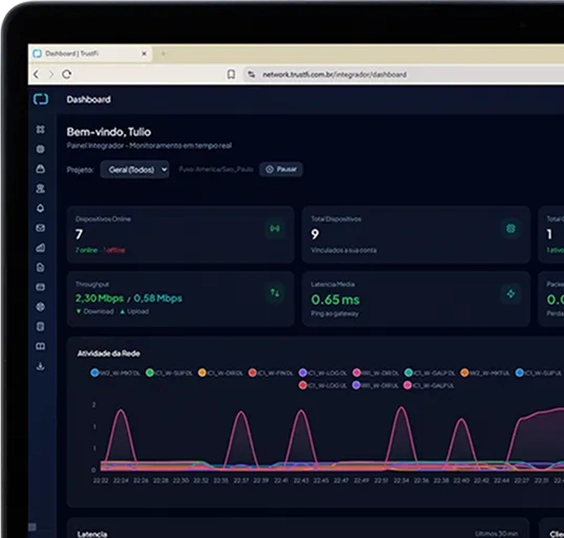Click the browser forward arrow
564x538 pixels.
[x=51, y=74]
